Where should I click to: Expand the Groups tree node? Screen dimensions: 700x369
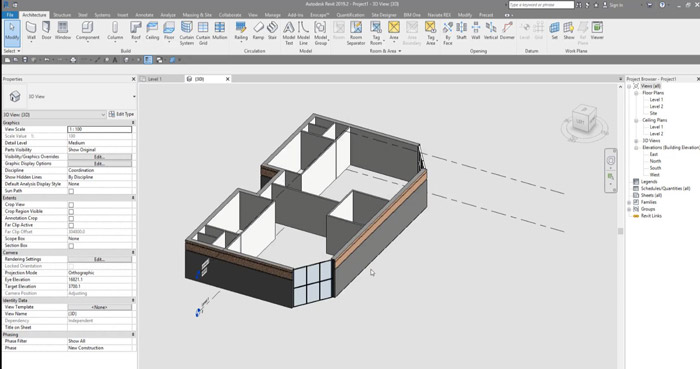point(629,209)
